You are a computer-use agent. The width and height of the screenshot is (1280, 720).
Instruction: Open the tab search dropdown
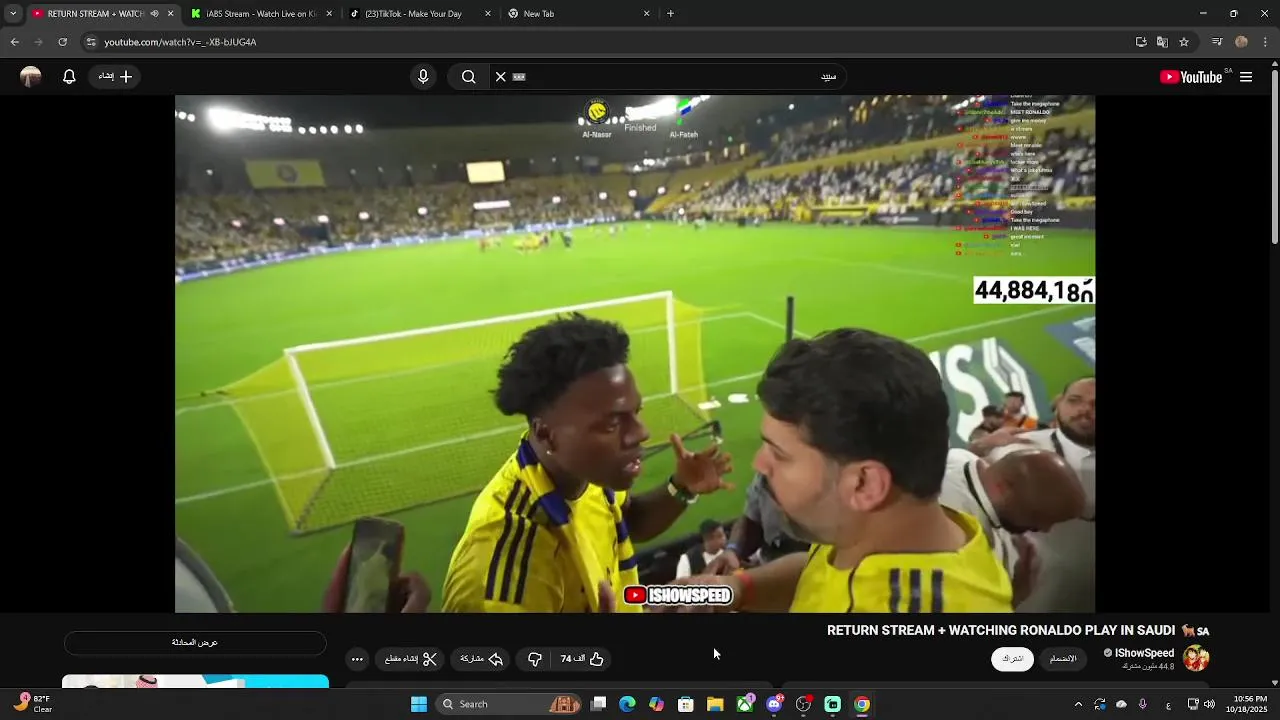(x=13, y=14)
